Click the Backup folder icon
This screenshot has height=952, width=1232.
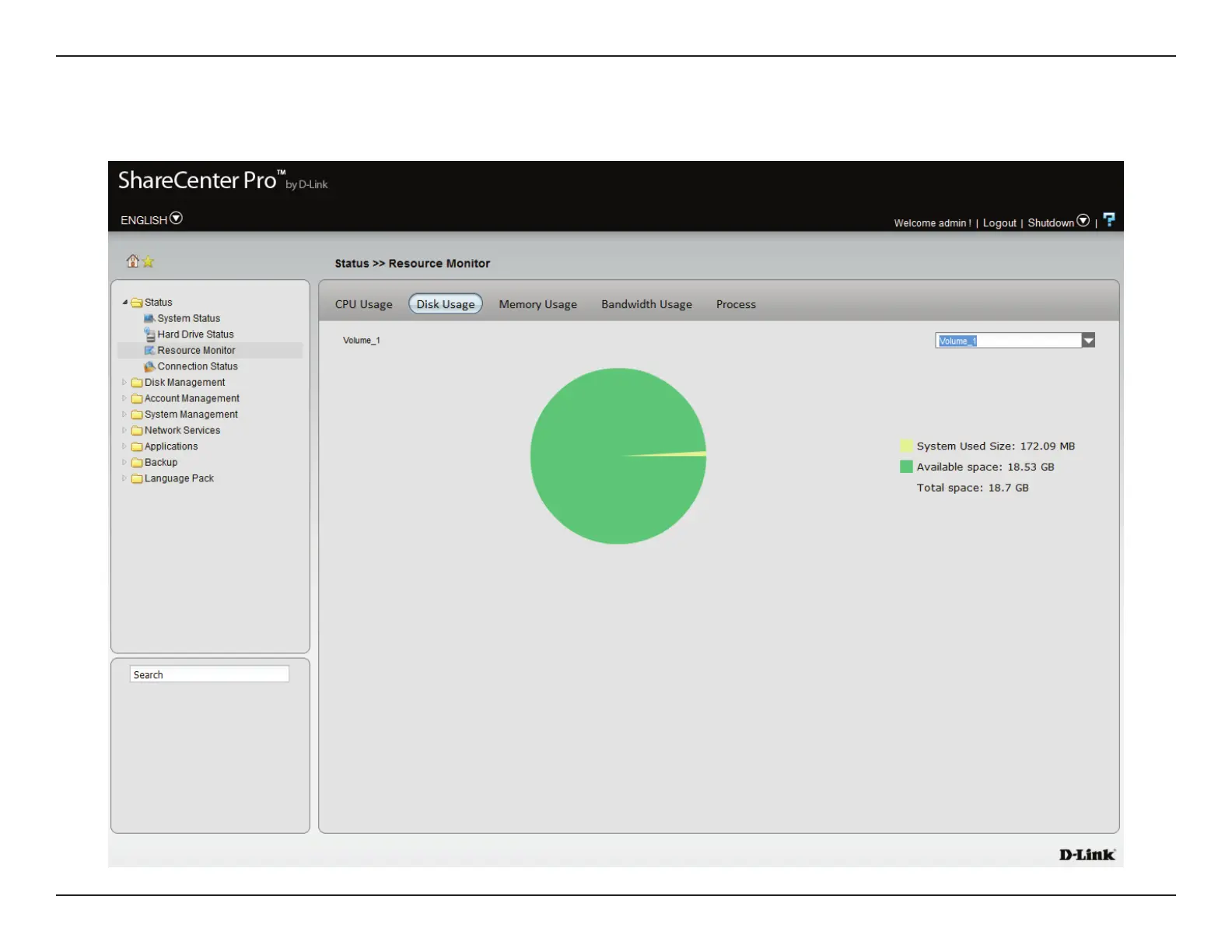click(137, 463)
